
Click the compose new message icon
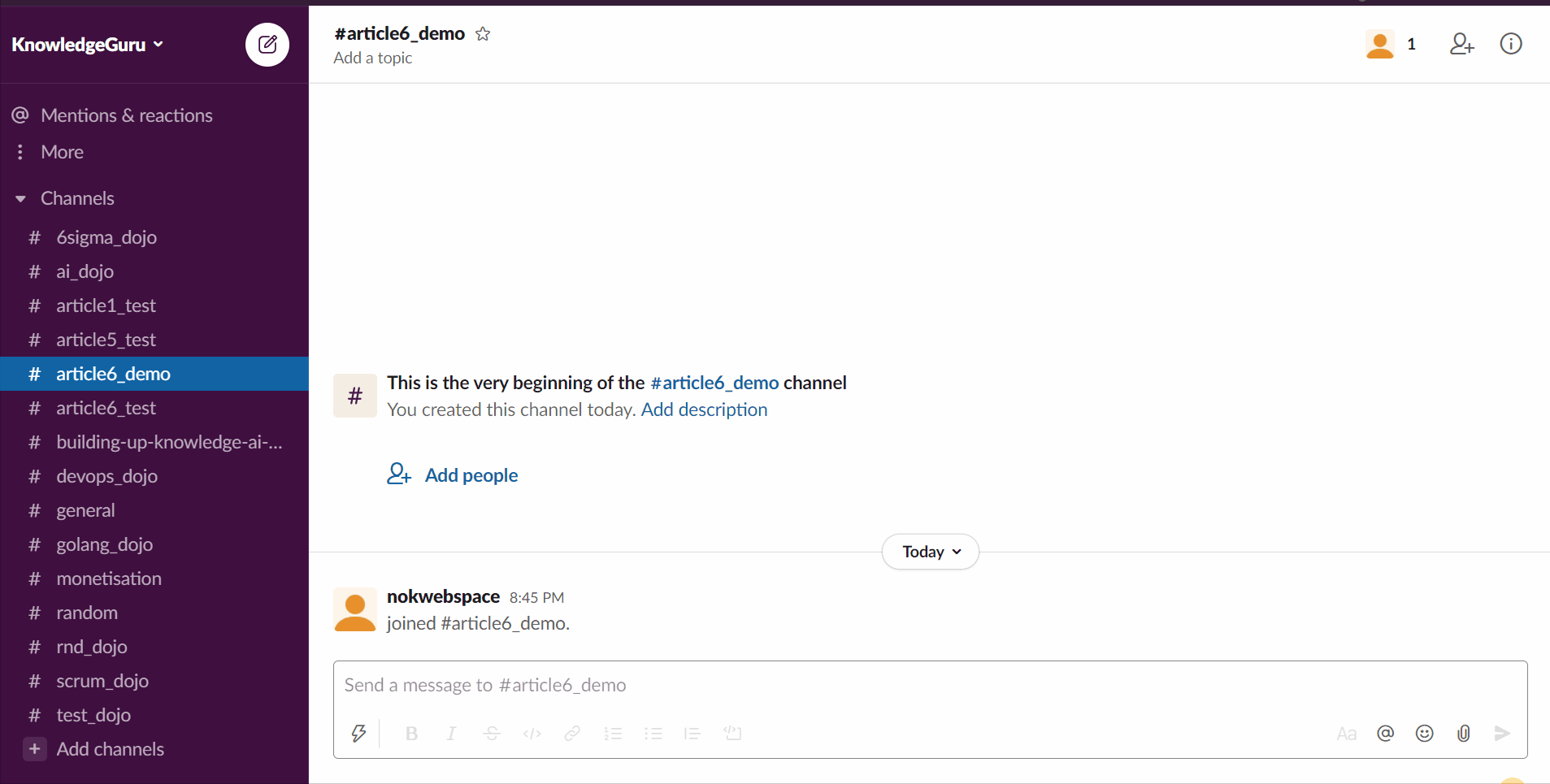[x=267, y=45]
